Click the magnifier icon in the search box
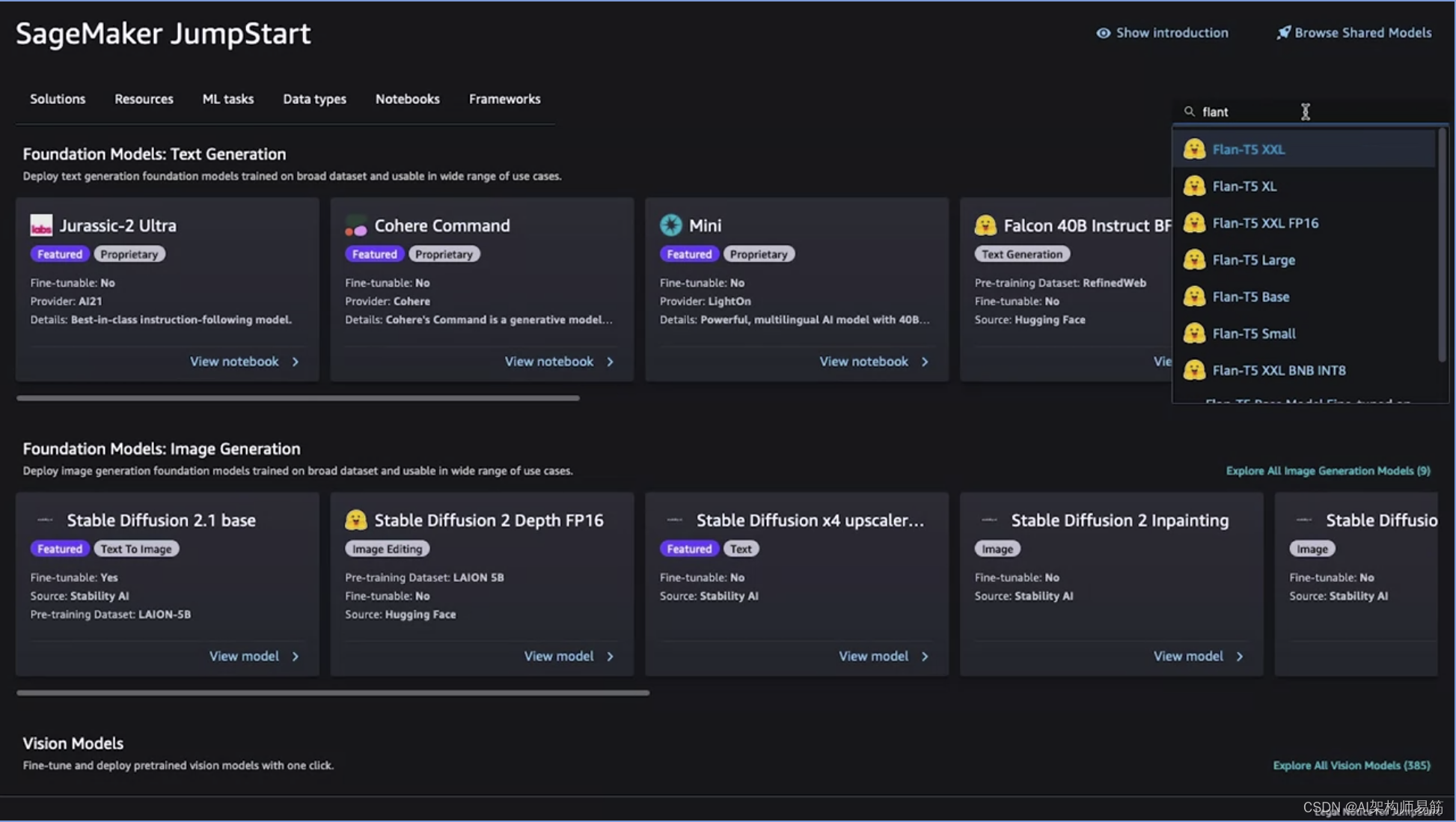Screen dimensions: 1456x822 pos(1189,112)
